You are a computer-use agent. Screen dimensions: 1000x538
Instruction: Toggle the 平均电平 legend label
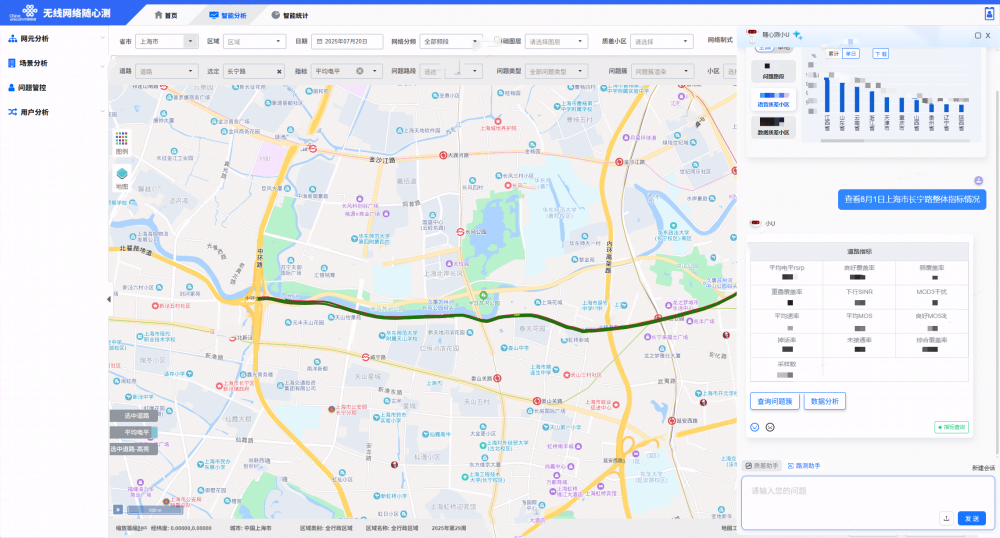pyautogui.click(x=134, y=432)
